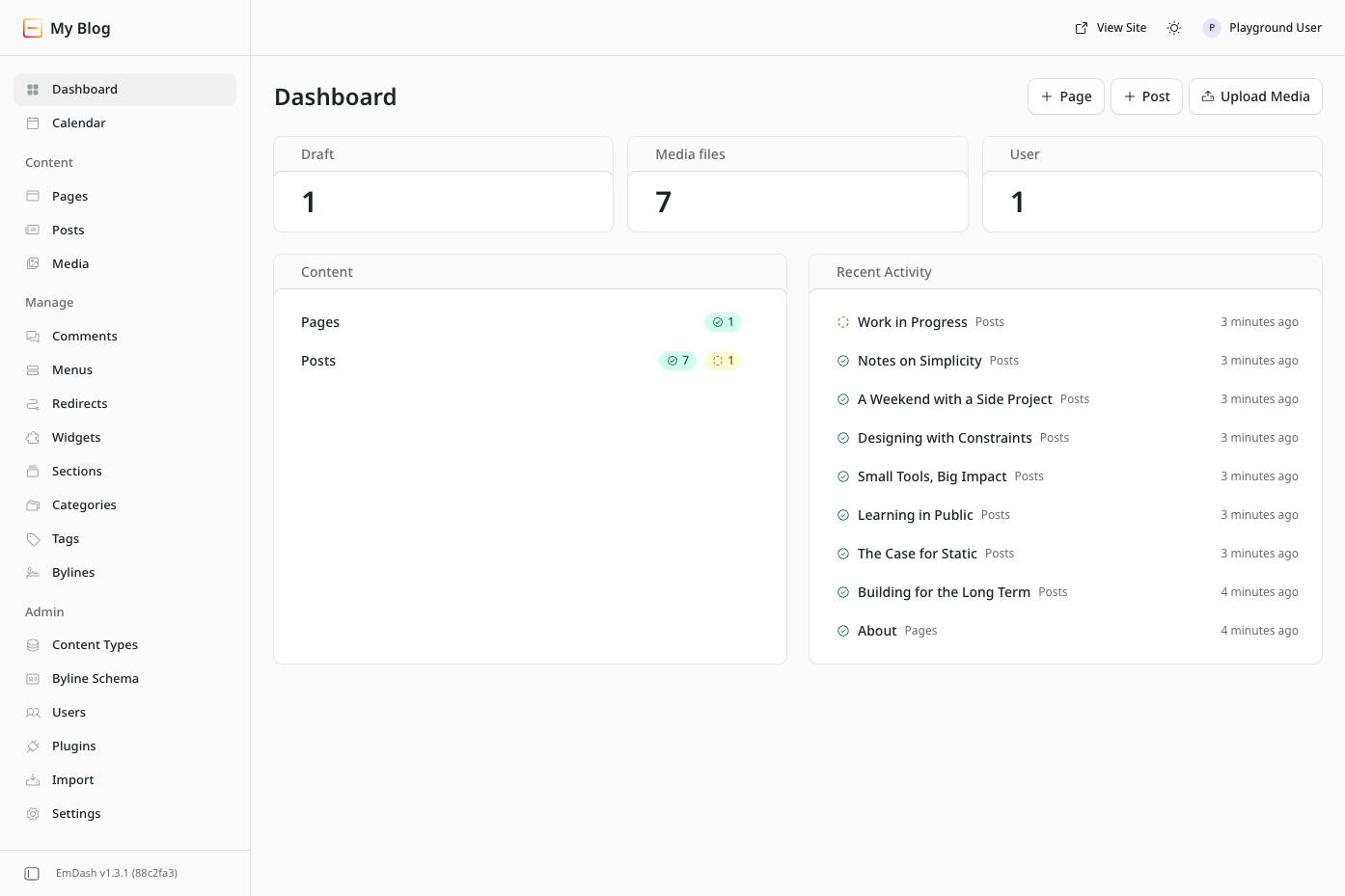Click the Byline Schema icon

pyautogui.click(x=33, y=679)
